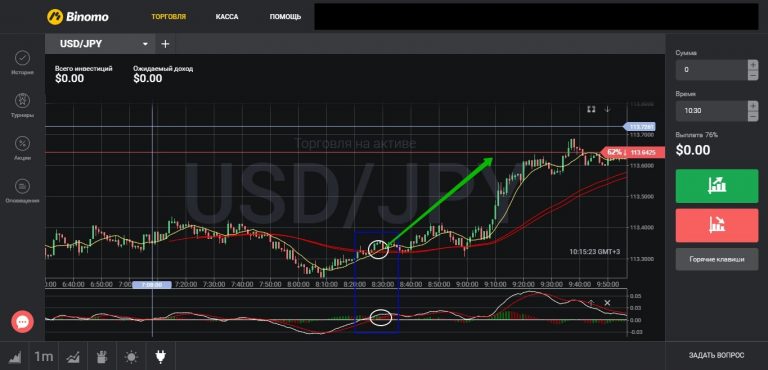The image size is (768, 370).
Task: Open the indicators line chart icon
Action: pos(73,357)
